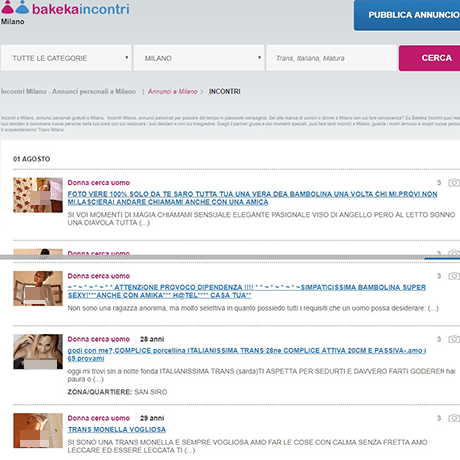Follow the 'Annunci a Milano' breadcrumb link
Image resolution: width=460 pixels, height=460 pixels.
(x=173, y=91)
